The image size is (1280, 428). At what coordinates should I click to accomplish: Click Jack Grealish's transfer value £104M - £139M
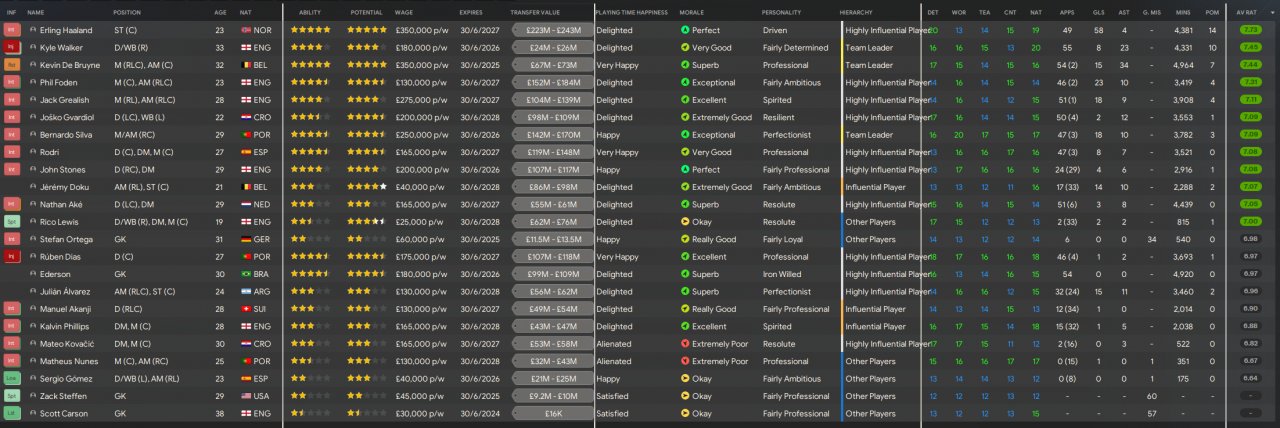coord(552,100)
